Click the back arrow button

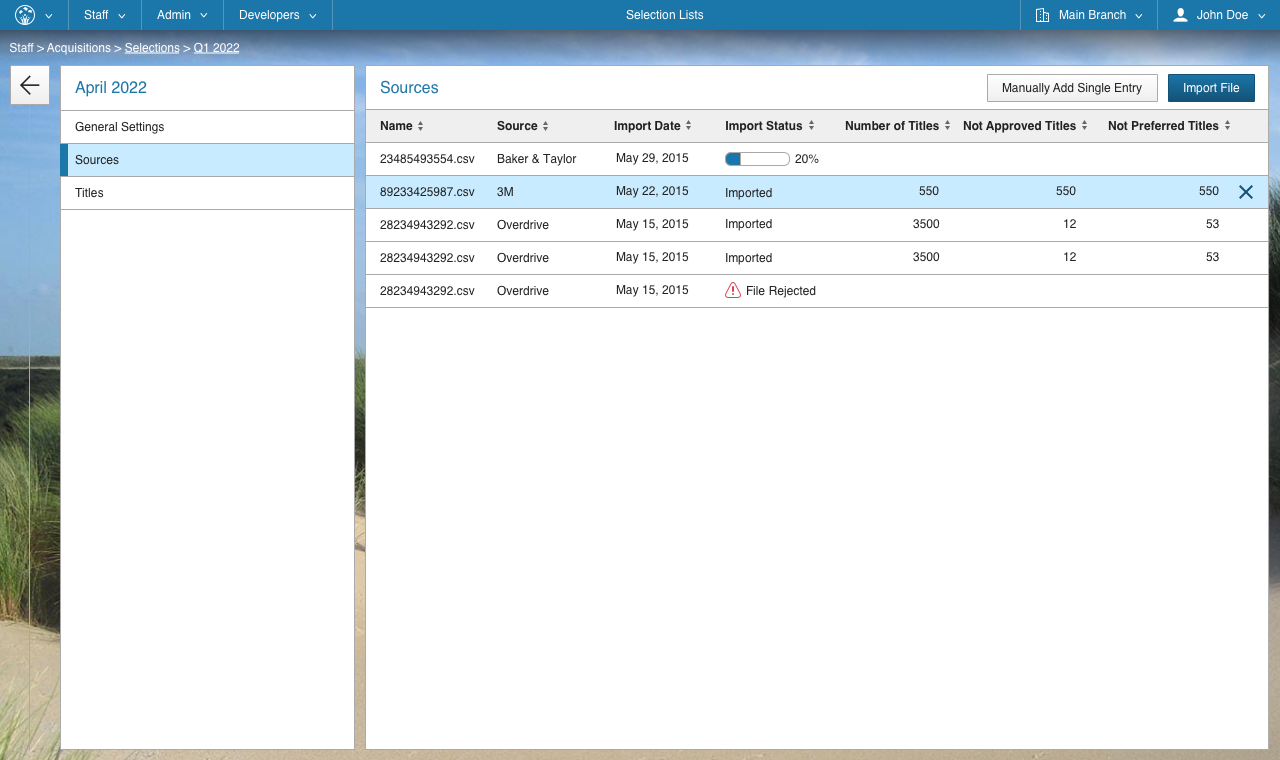pos(30,86)
